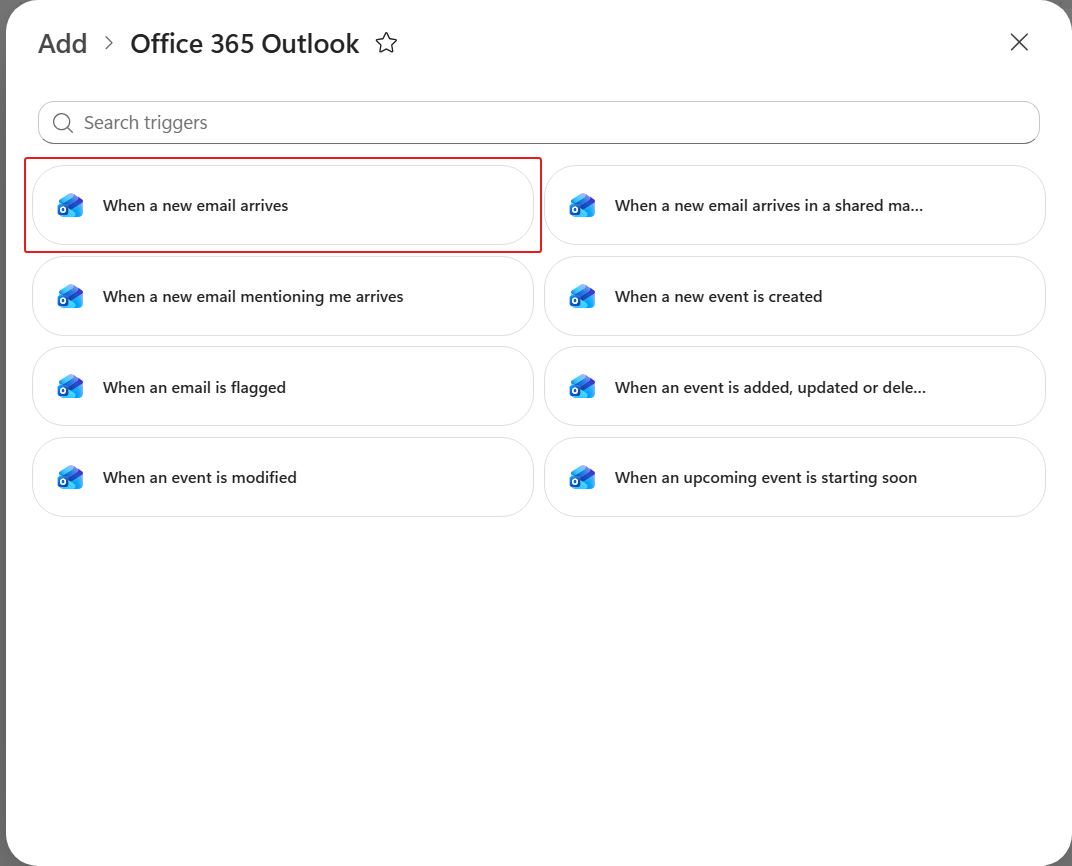Choose 'When an event is added, updated or dele...'
The width and height of the screenshot is (1072, 866).
point(794,386)
